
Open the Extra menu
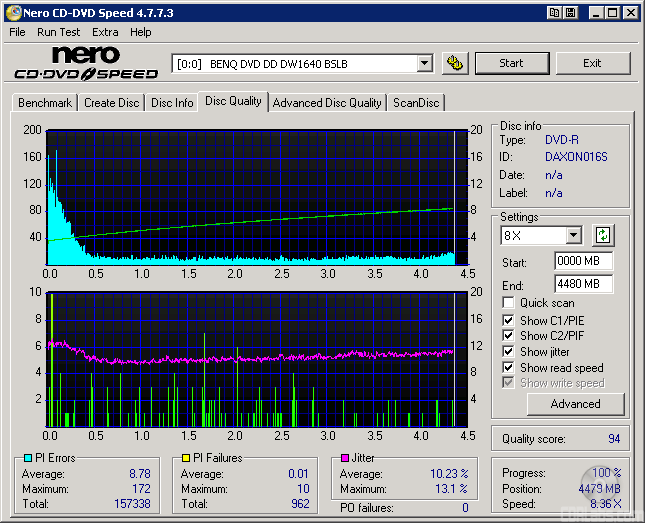(105, 32)
